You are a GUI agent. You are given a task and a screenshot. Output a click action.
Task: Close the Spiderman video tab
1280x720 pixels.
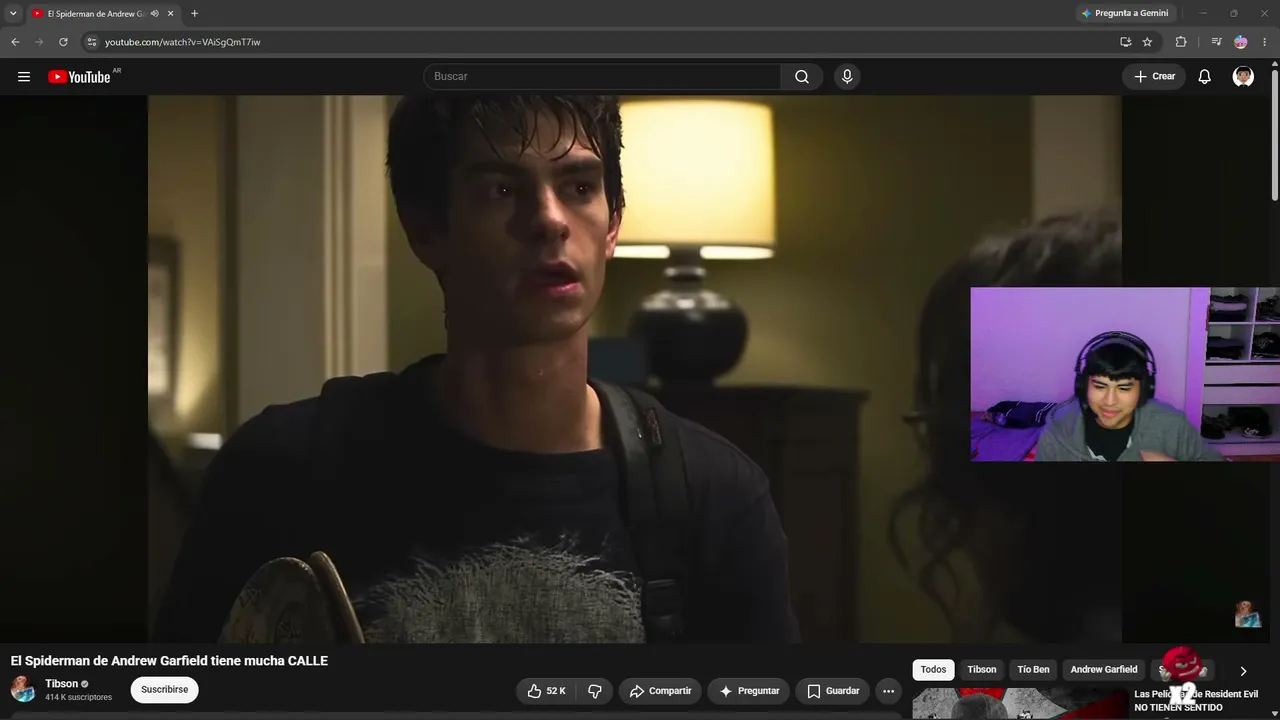coord(171,14)
